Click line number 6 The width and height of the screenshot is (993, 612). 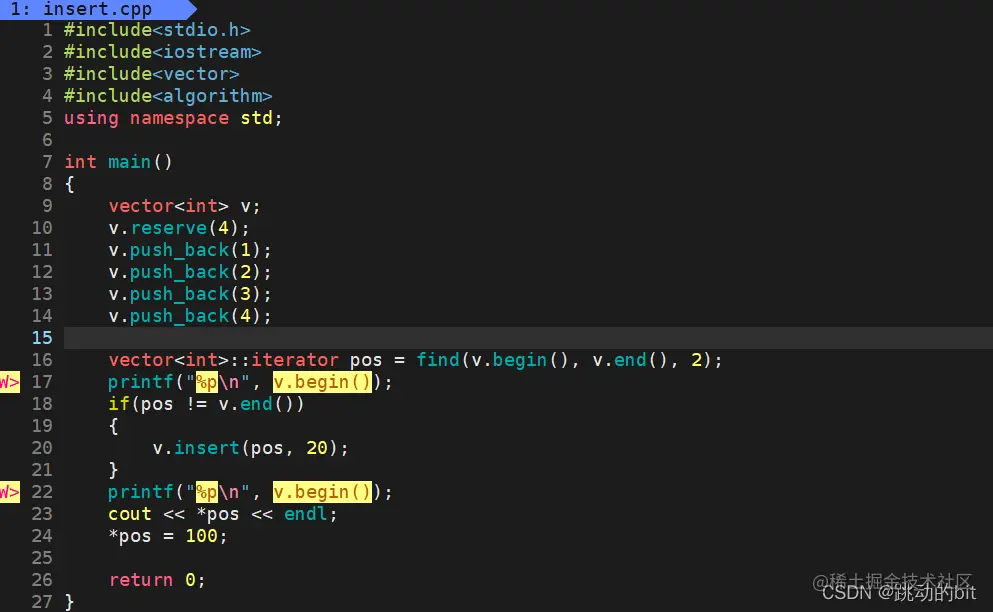[47, 140]
